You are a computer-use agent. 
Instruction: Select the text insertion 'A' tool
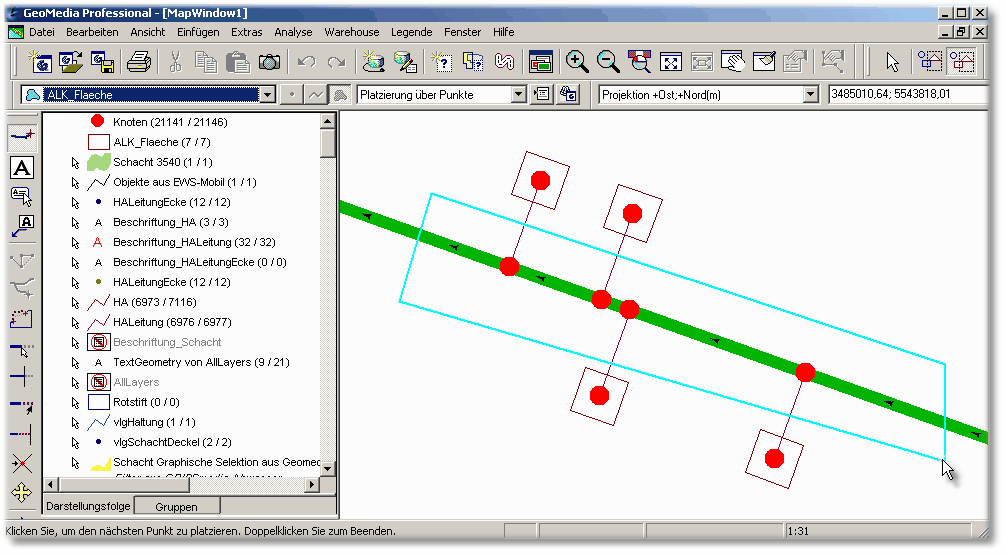[x=21, y=167]
